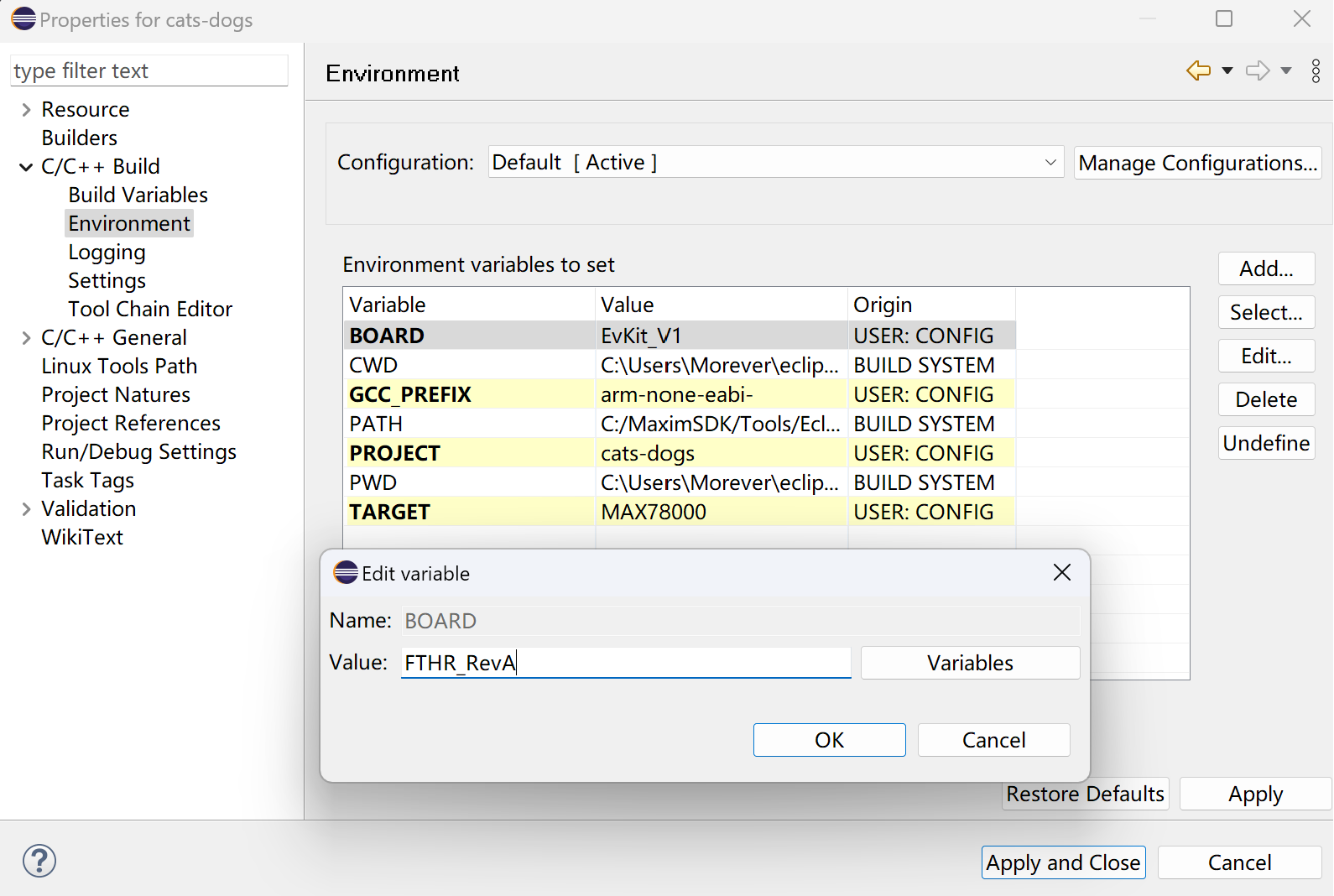Click the MAX78000 value cell

pos(722,512)
